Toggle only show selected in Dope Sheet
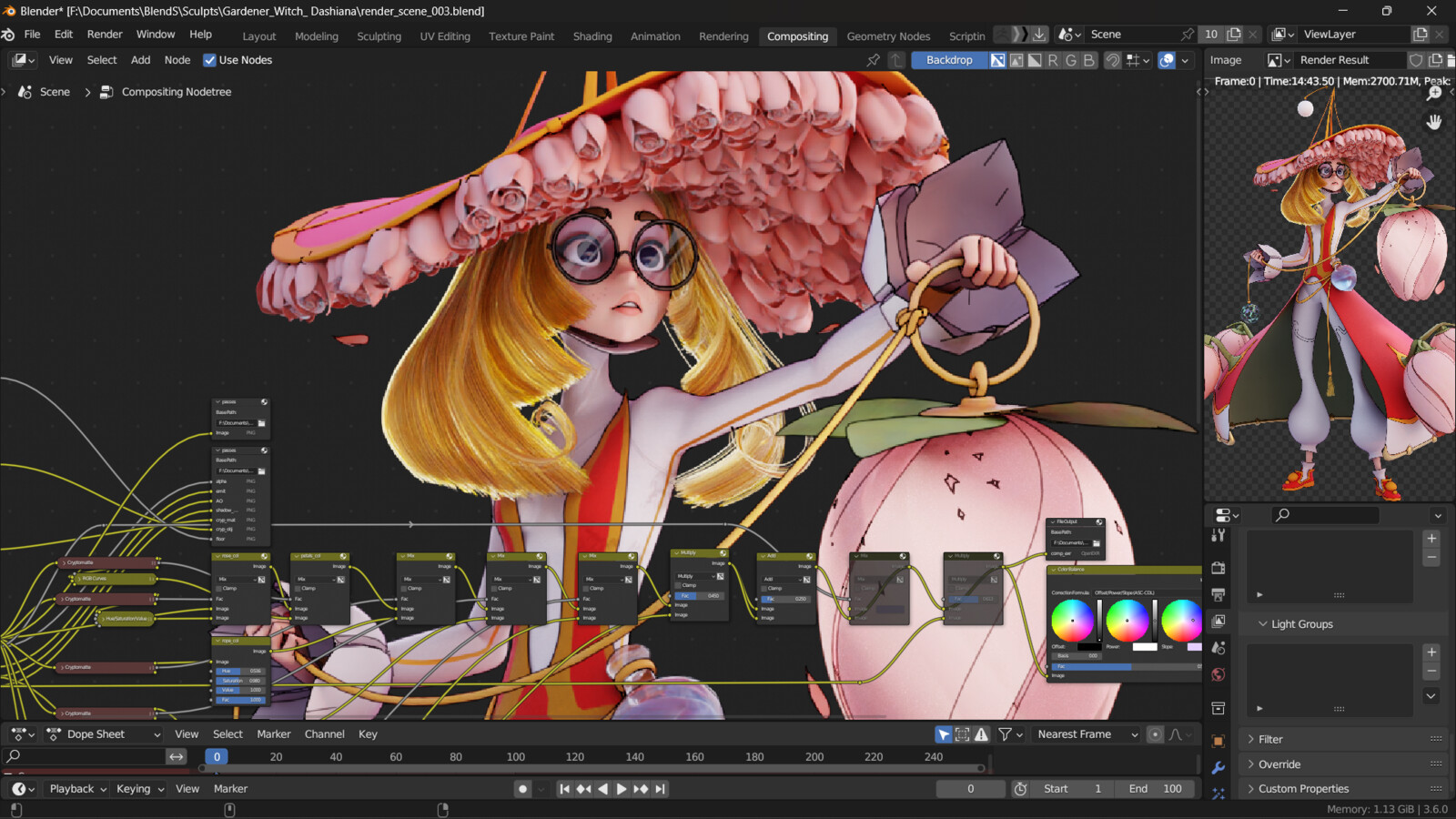Image resolution: width=1456 pixels, height=819 pixels. 944,734
